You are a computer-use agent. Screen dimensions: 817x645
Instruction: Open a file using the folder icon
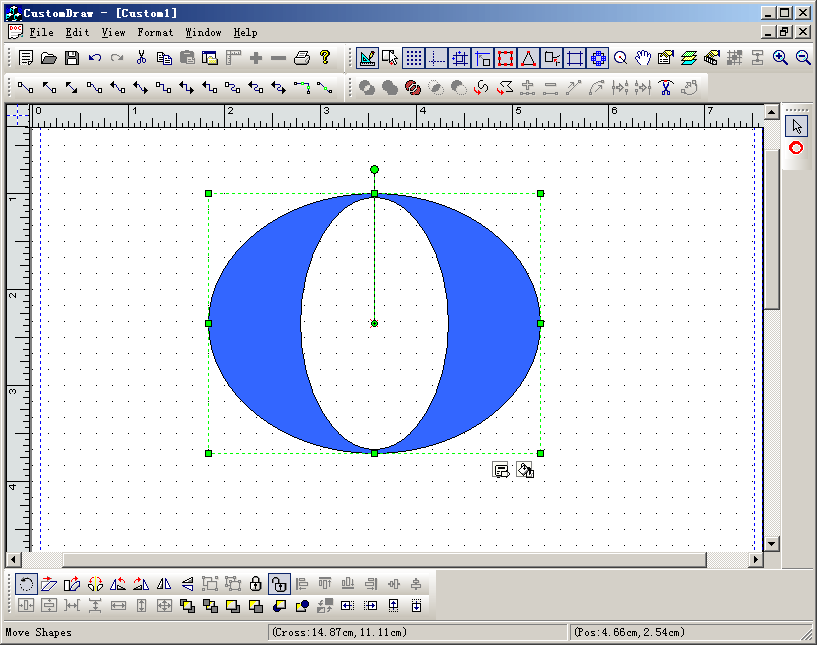click(48, 58)
